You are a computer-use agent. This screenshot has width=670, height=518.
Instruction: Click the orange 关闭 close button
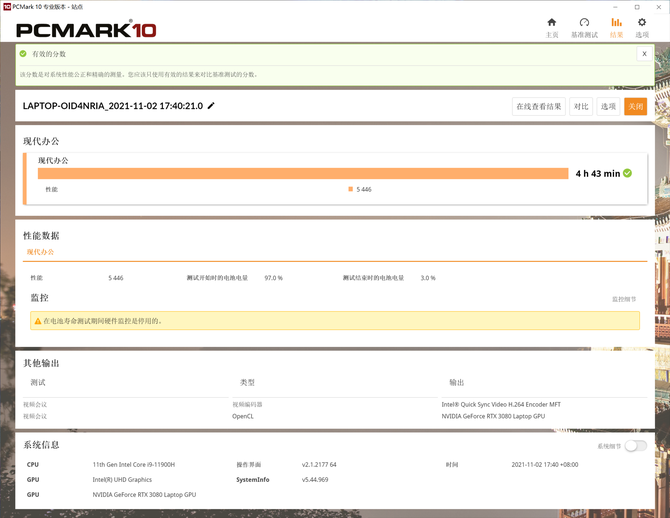[x=635, y=106]
